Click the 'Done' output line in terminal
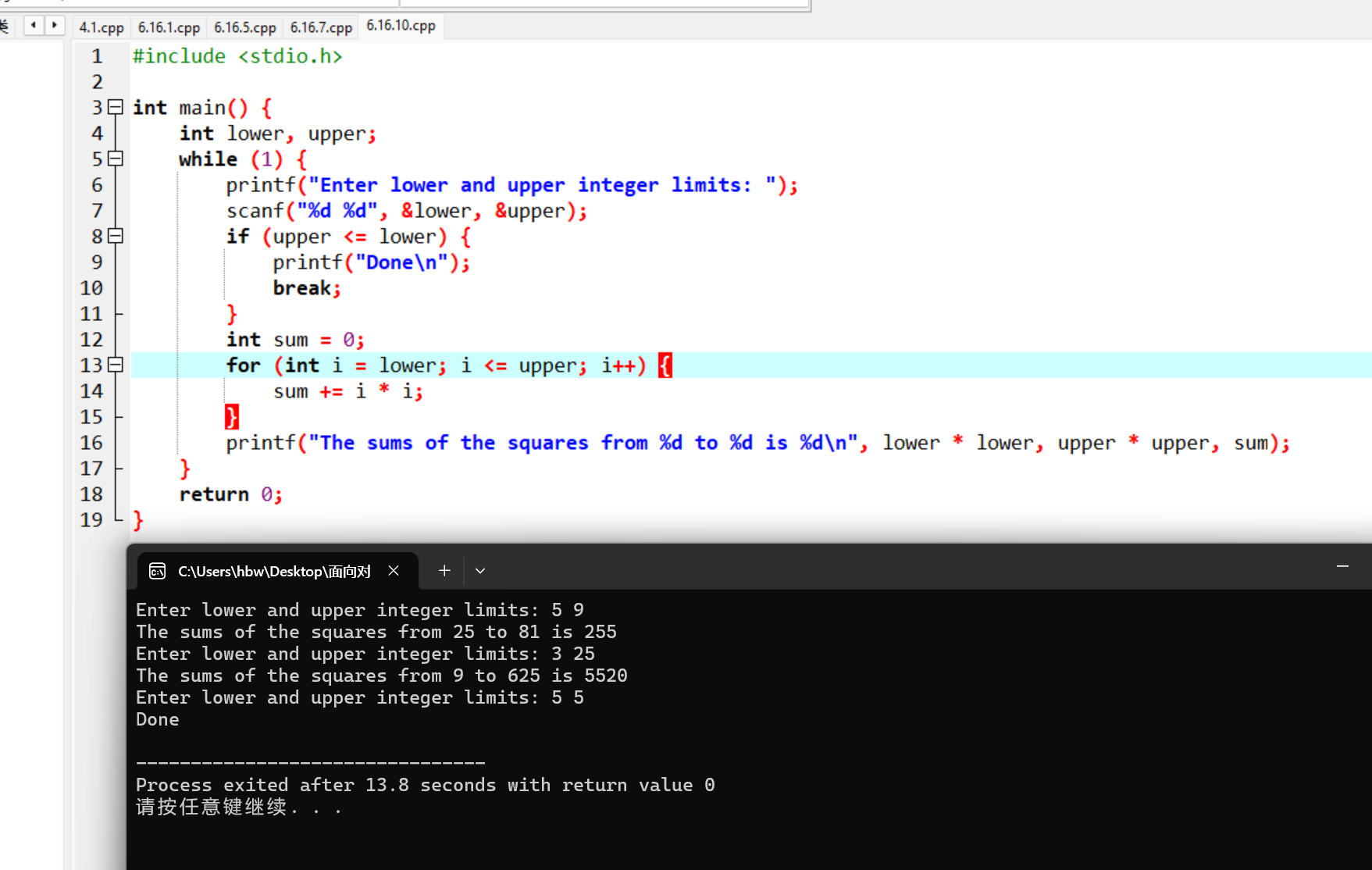This screenshot has height=870, width=1372. click(158, 719)
